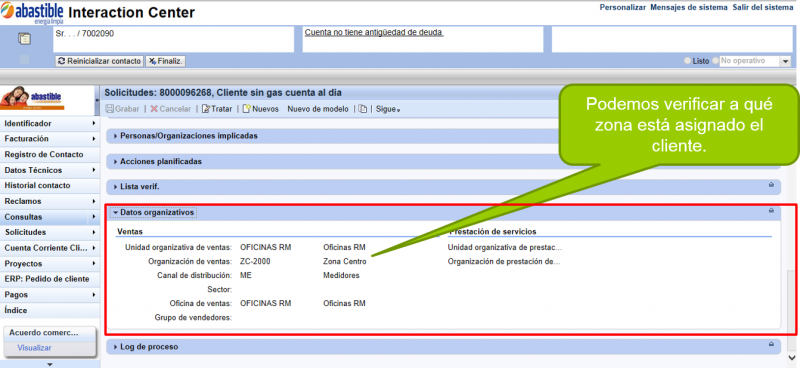Click the copy pages toolbar icon
The width and height of the screenshot is (800, 368).
point(362,109)
